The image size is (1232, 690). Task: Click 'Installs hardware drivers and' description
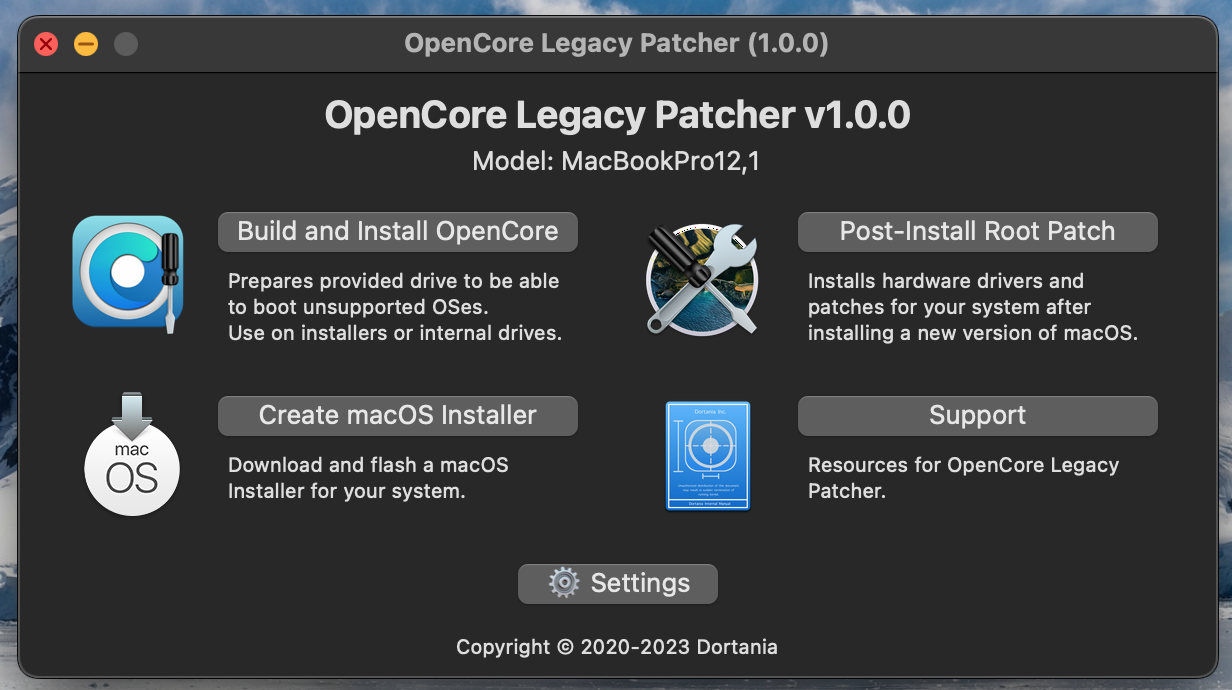pos(946,281)
